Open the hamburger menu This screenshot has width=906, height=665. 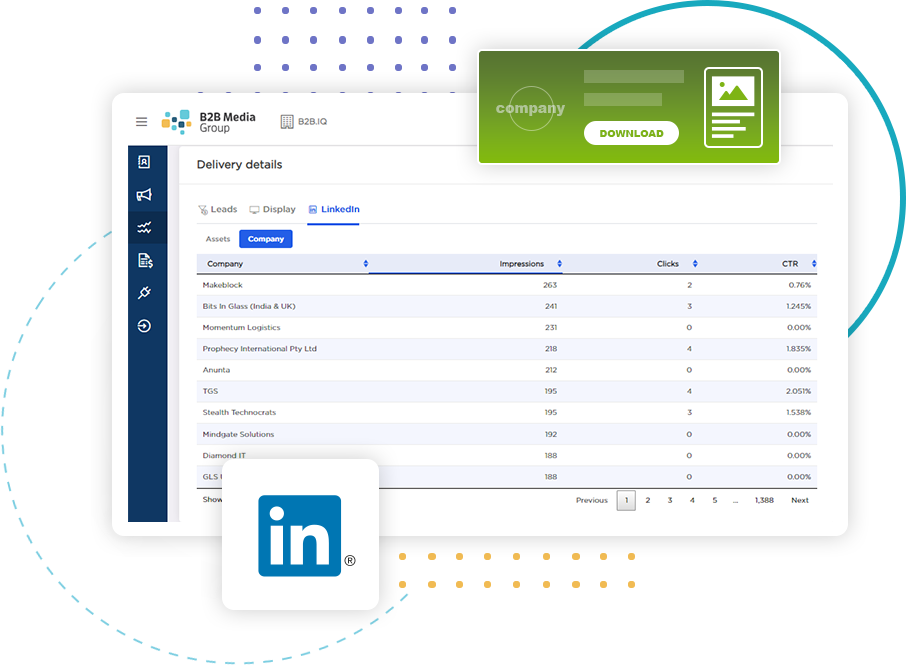point(141,122)
